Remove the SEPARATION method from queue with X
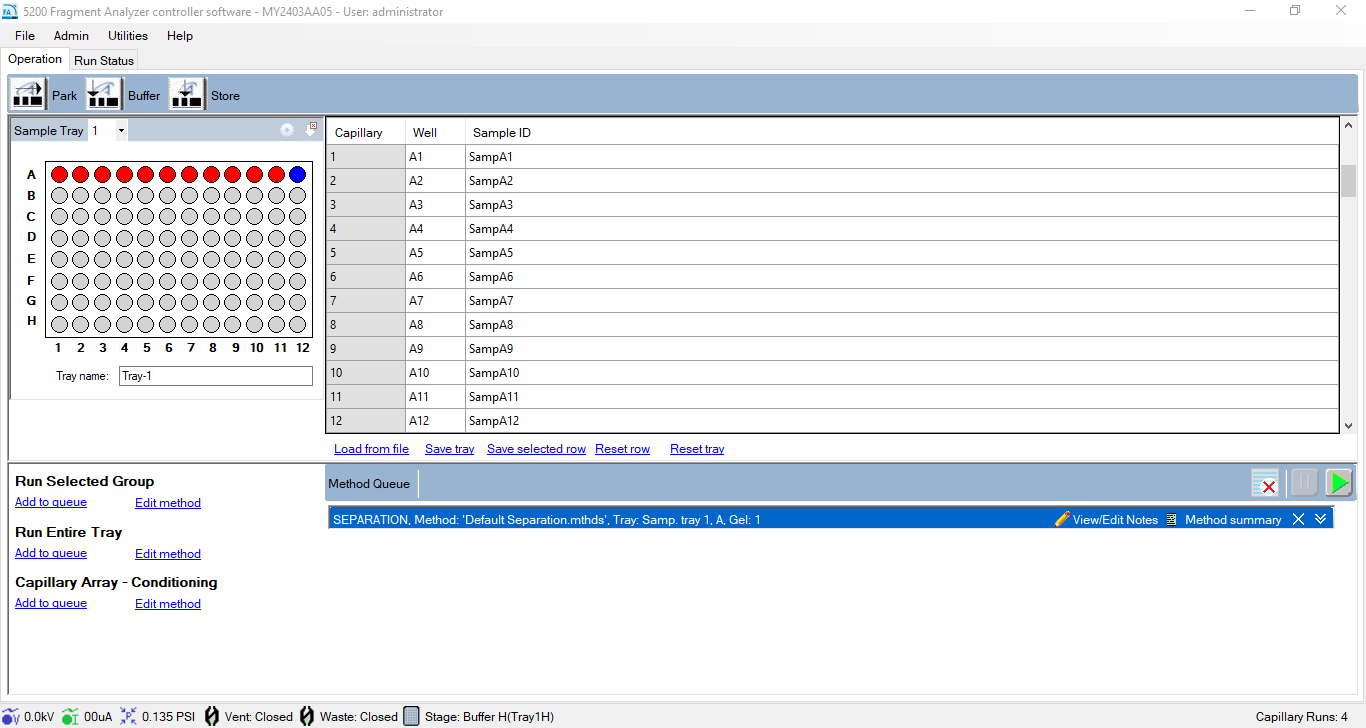Screen dimensions: 1366x728 point(1298,520)
